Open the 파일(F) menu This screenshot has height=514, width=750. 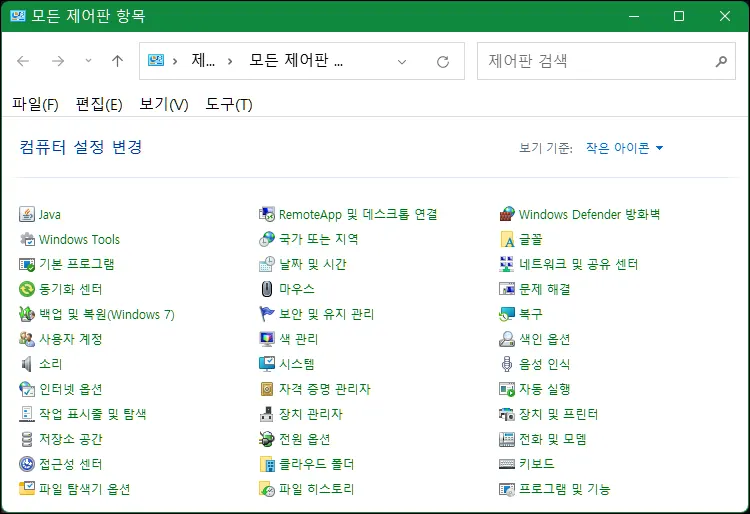coord(35,104)
